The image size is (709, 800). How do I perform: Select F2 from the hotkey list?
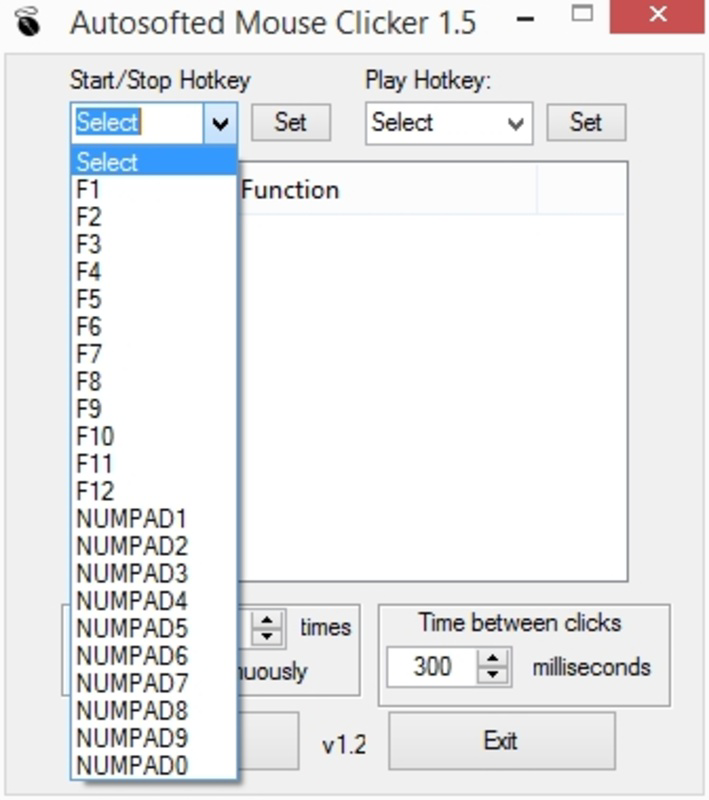[x=154, y=217]
